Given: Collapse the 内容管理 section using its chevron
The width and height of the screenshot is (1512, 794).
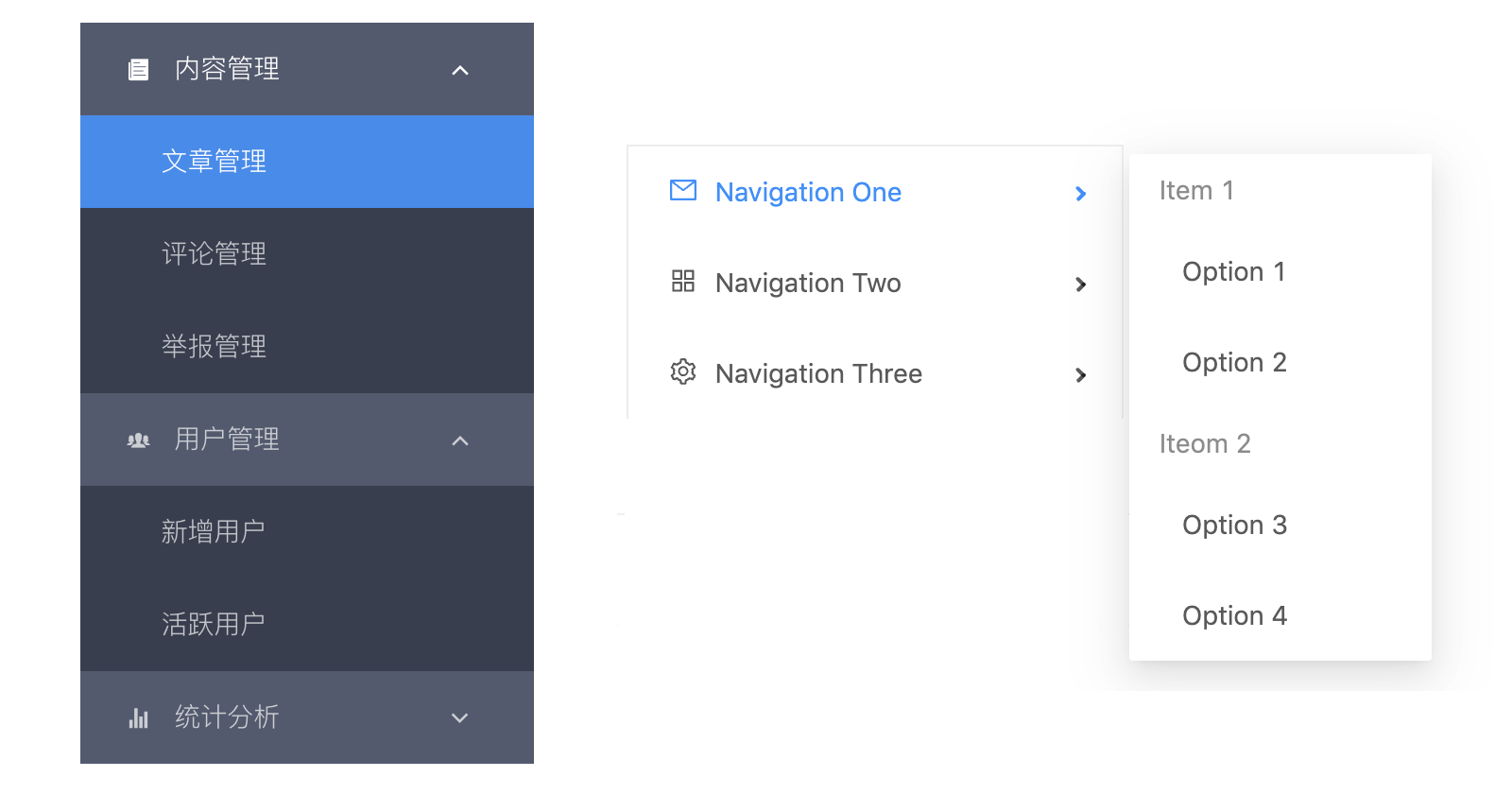Looking at the screenshot, I should tap(460, 70).
